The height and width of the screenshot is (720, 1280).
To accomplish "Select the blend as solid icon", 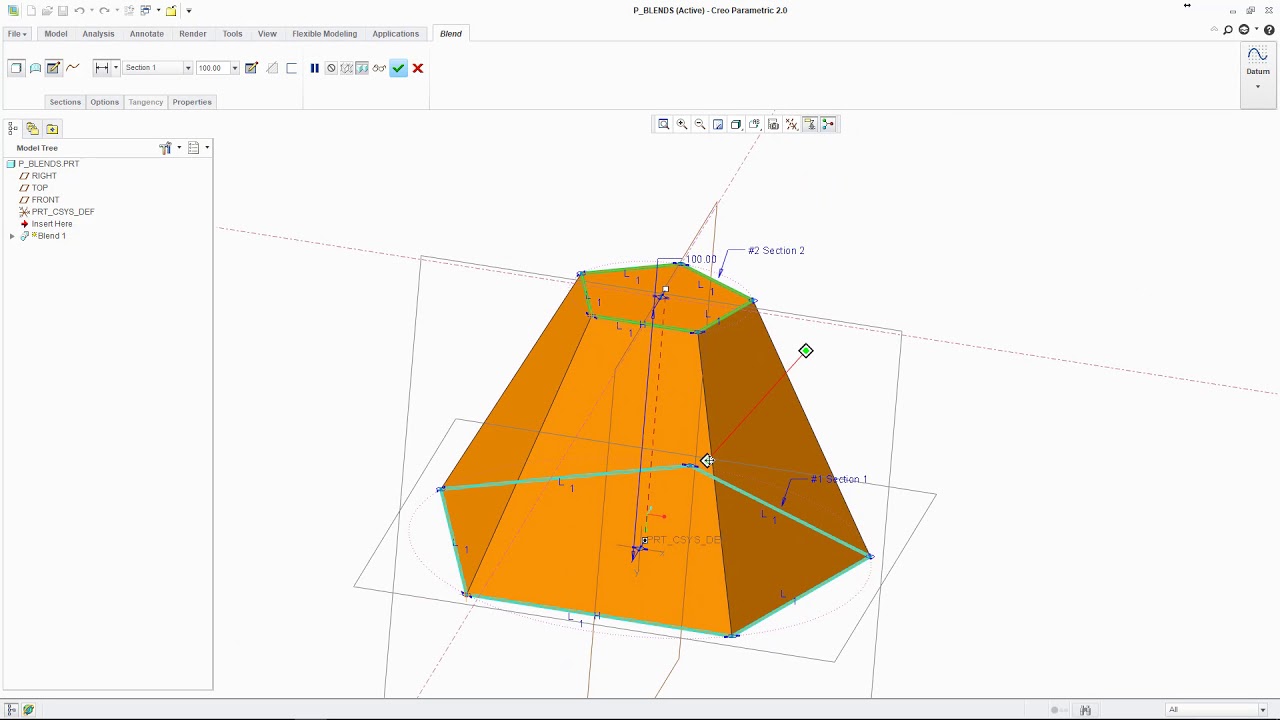I will coord(16,68).
